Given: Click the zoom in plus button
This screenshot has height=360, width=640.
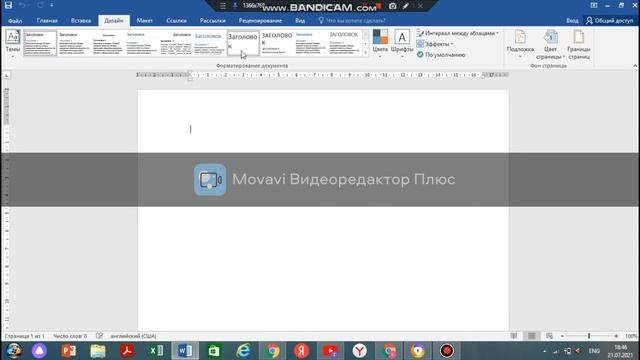Looking at the screenshot, I should tap(616, 336).
